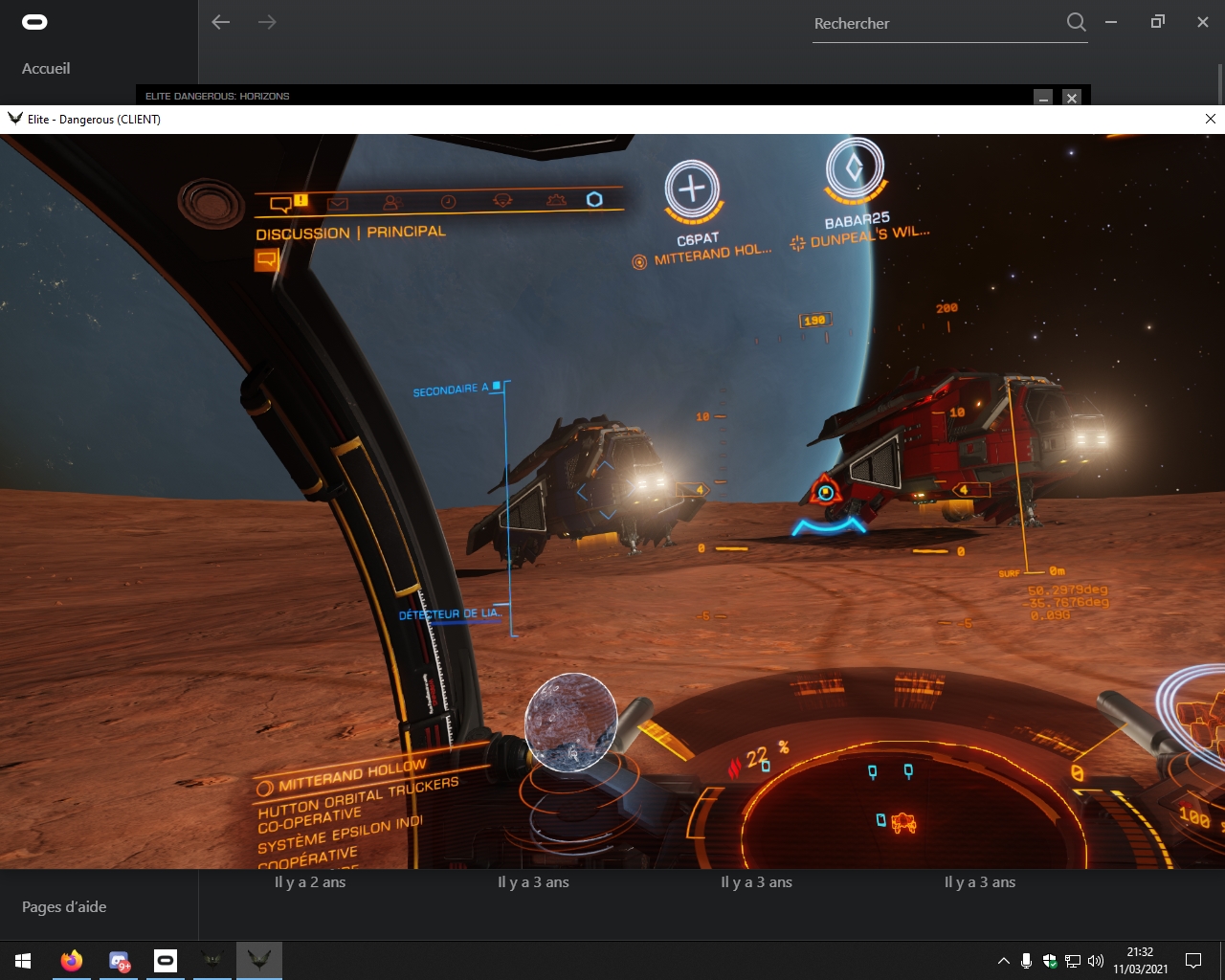Image resolution: width=1225 pixels, height=980 pixels.
Task: Open Pages d'aide in the sidebar
Action: (x=64, y=907)
